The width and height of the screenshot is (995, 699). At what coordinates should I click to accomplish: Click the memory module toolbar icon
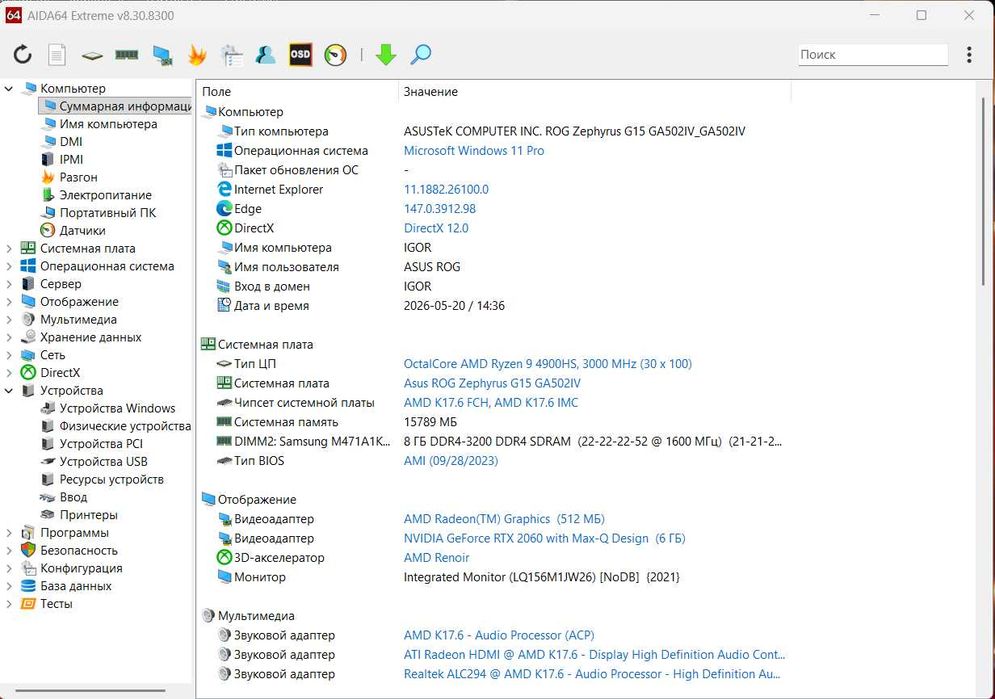tap(127, 55)
